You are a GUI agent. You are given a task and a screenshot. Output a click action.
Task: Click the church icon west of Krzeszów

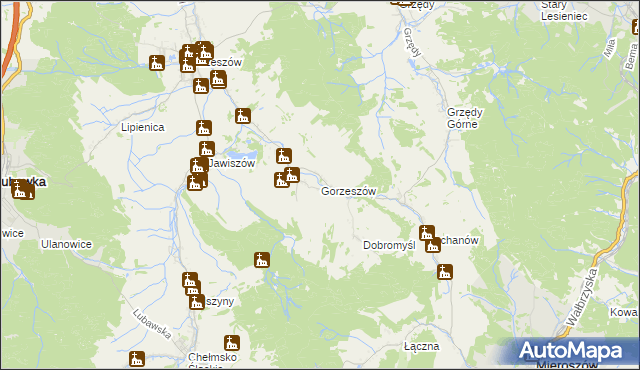coord(157,63)
